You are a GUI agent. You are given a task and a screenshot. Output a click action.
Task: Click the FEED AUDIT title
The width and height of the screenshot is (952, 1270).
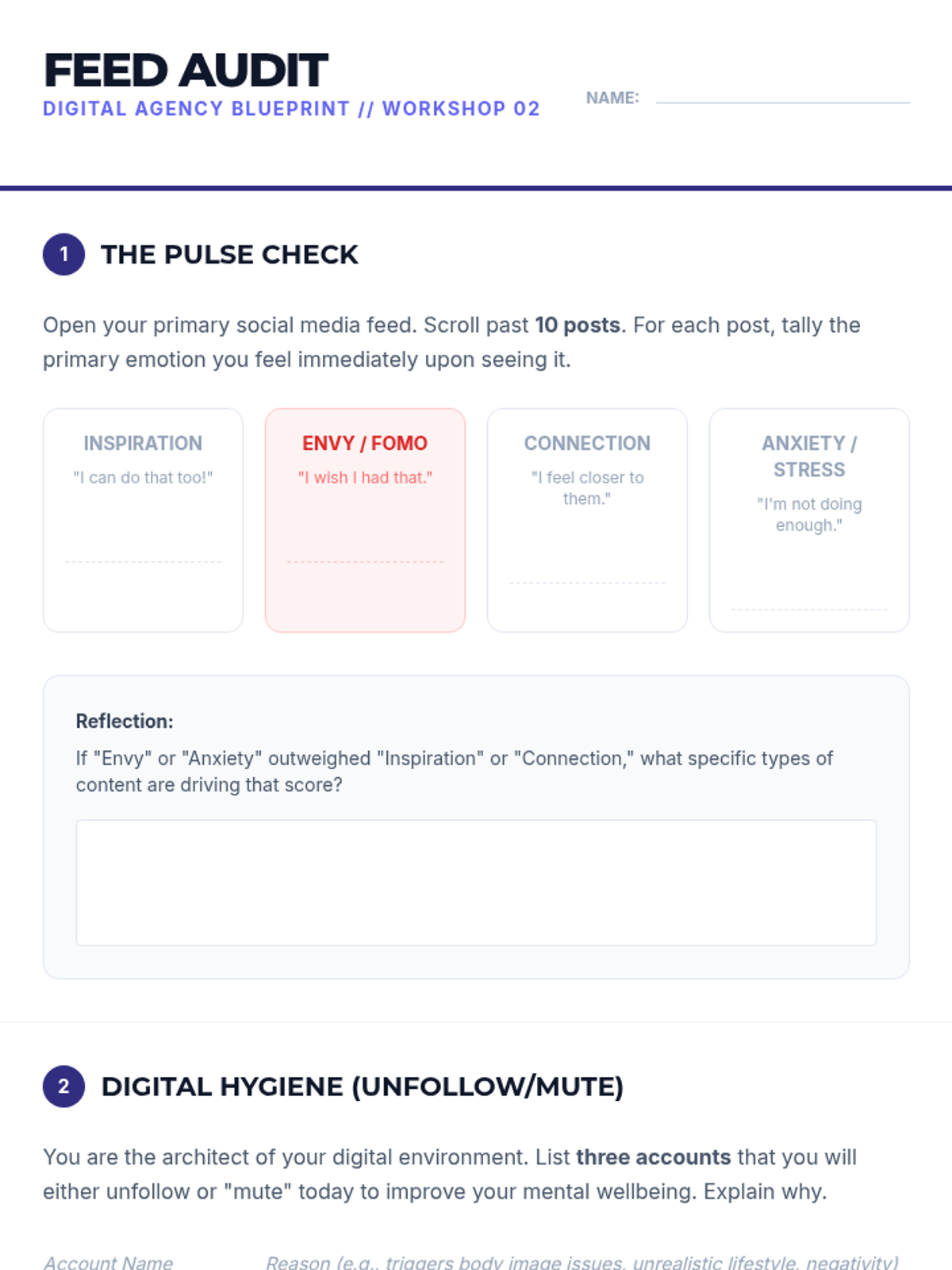[x=186, y=70]
